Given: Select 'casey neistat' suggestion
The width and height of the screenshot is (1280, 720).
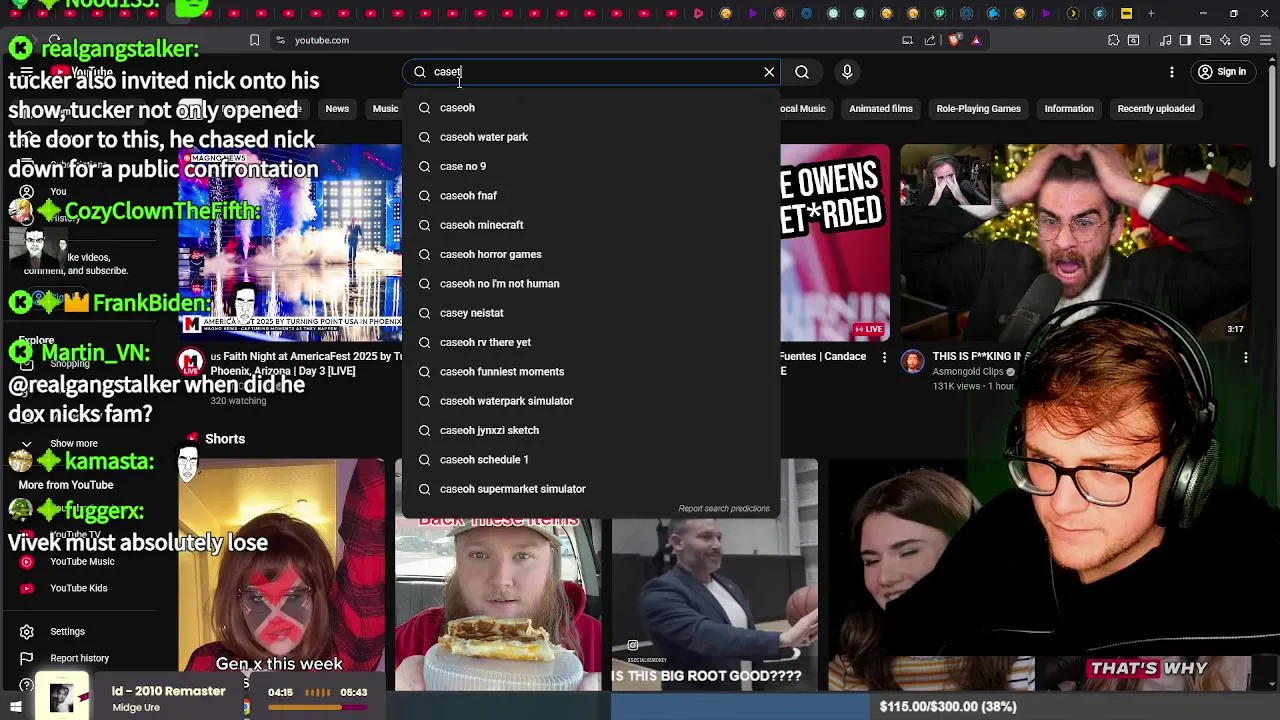Looking at the screenshot, I should (591, 313).
